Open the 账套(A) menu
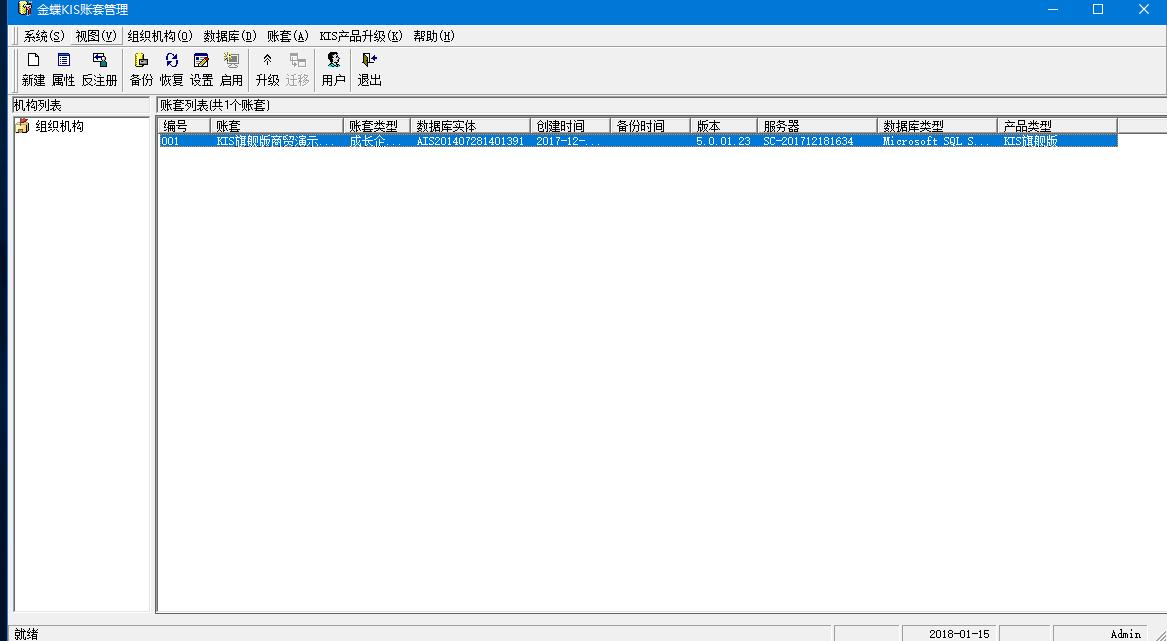1167x641 pixels. click(288, 36)
